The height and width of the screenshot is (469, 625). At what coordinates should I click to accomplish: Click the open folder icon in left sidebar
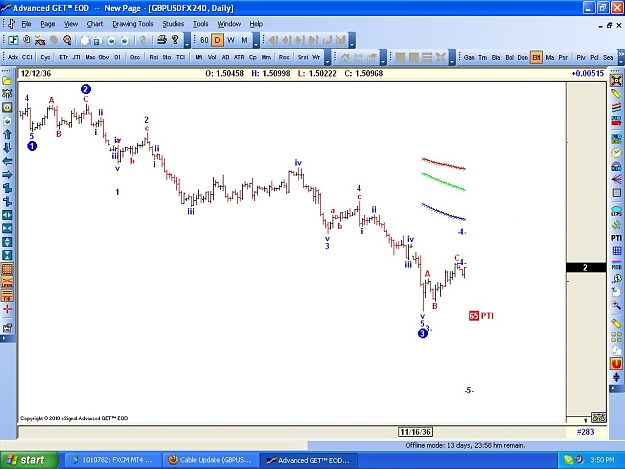(7, 81)
